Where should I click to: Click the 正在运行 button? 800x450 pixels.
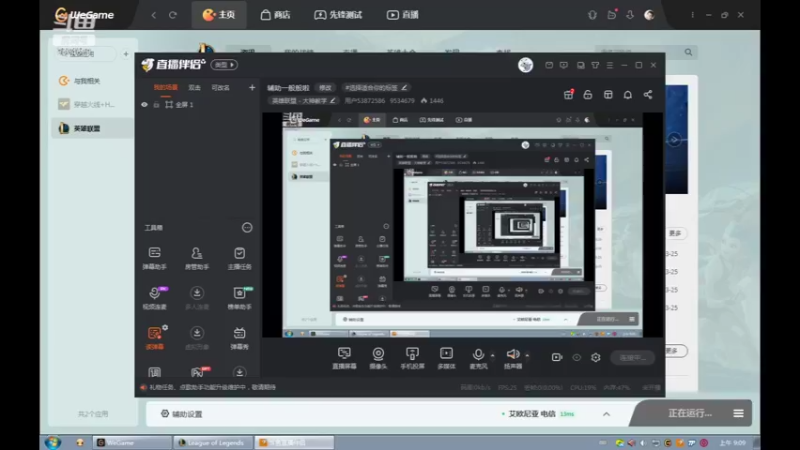point(690,413)
